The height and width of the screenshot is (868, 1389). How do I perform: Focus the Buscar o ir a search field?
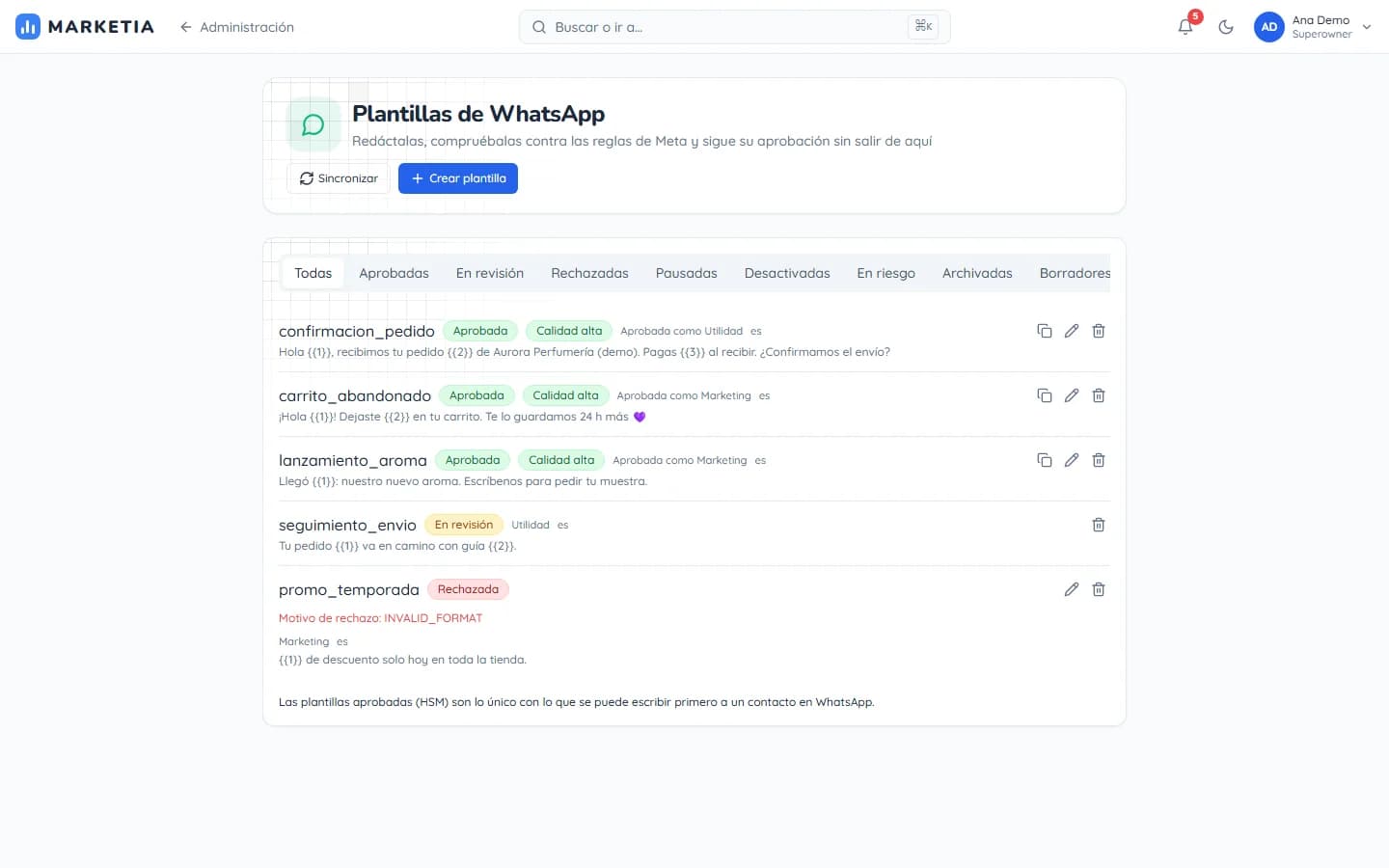[734, 27]
